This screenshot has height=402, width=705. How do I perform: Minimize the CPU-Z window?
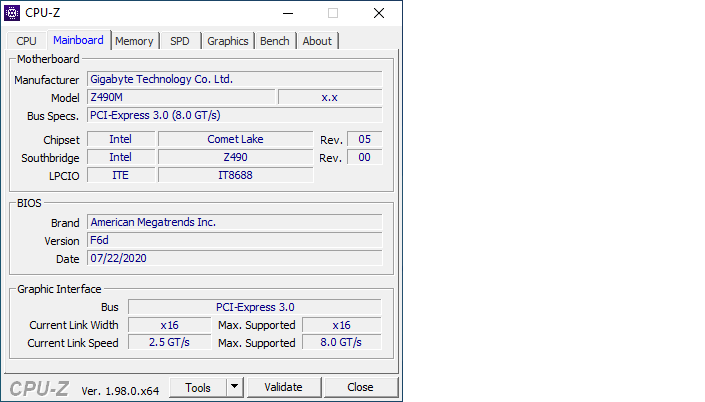tap(288, 13)
